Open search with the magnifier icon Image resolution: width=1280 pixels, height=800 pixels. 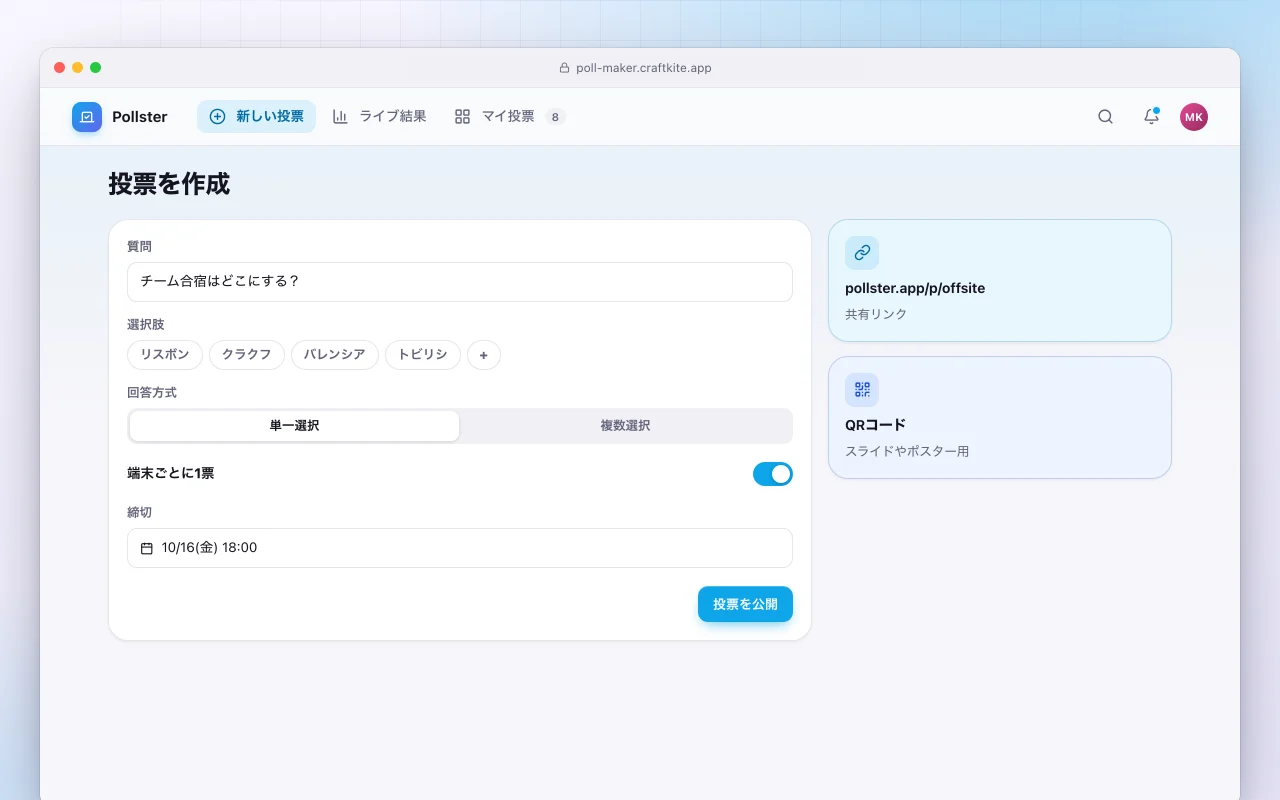(1105, 117)
